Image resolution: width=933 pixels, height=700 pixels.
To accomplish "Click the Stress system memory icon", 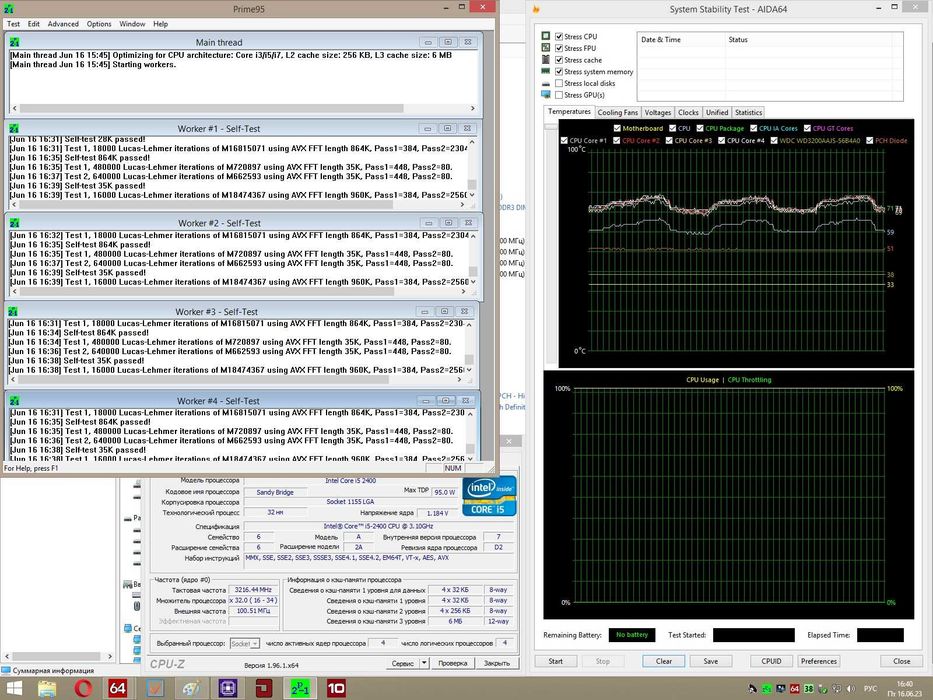I will click(546, 71).
